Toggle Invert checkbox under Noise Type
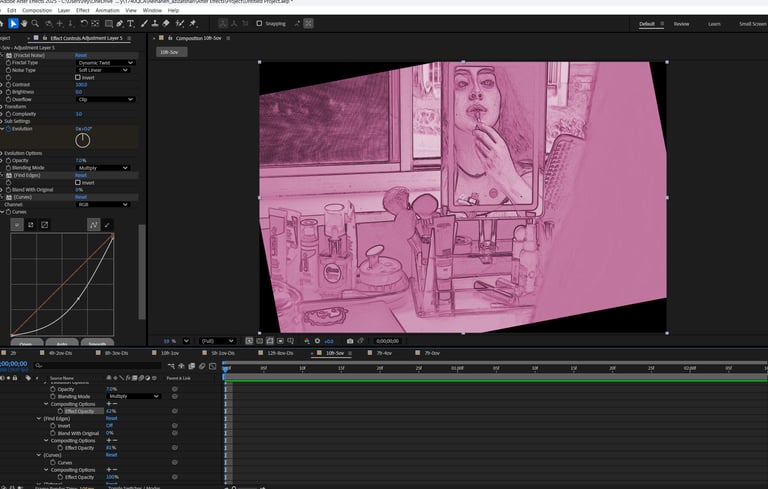768x489 pixels. [x=79, y=77]
